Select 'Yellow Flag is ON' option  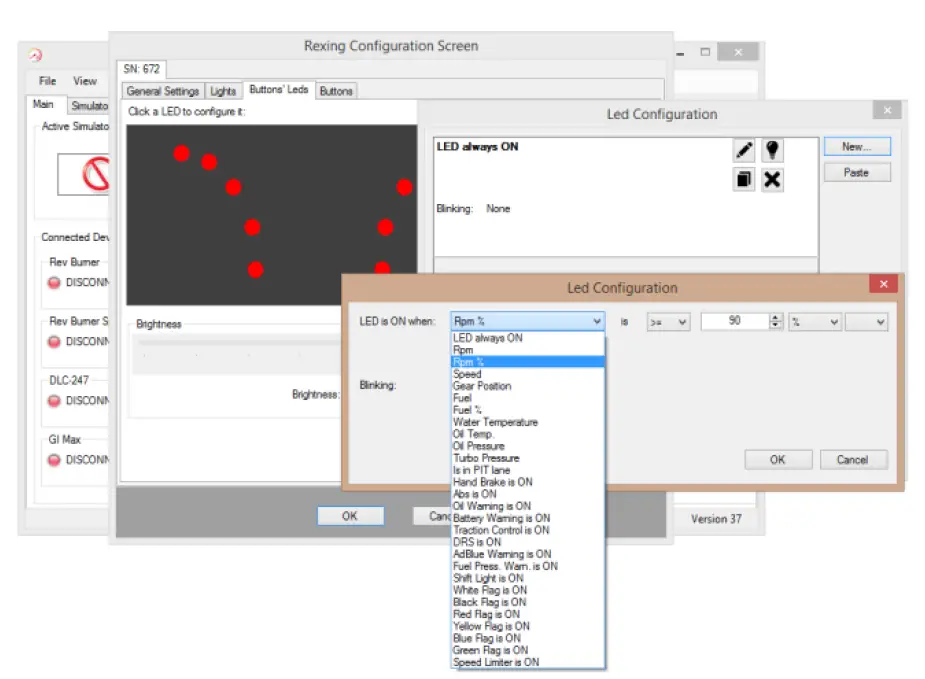pos(527,626)
